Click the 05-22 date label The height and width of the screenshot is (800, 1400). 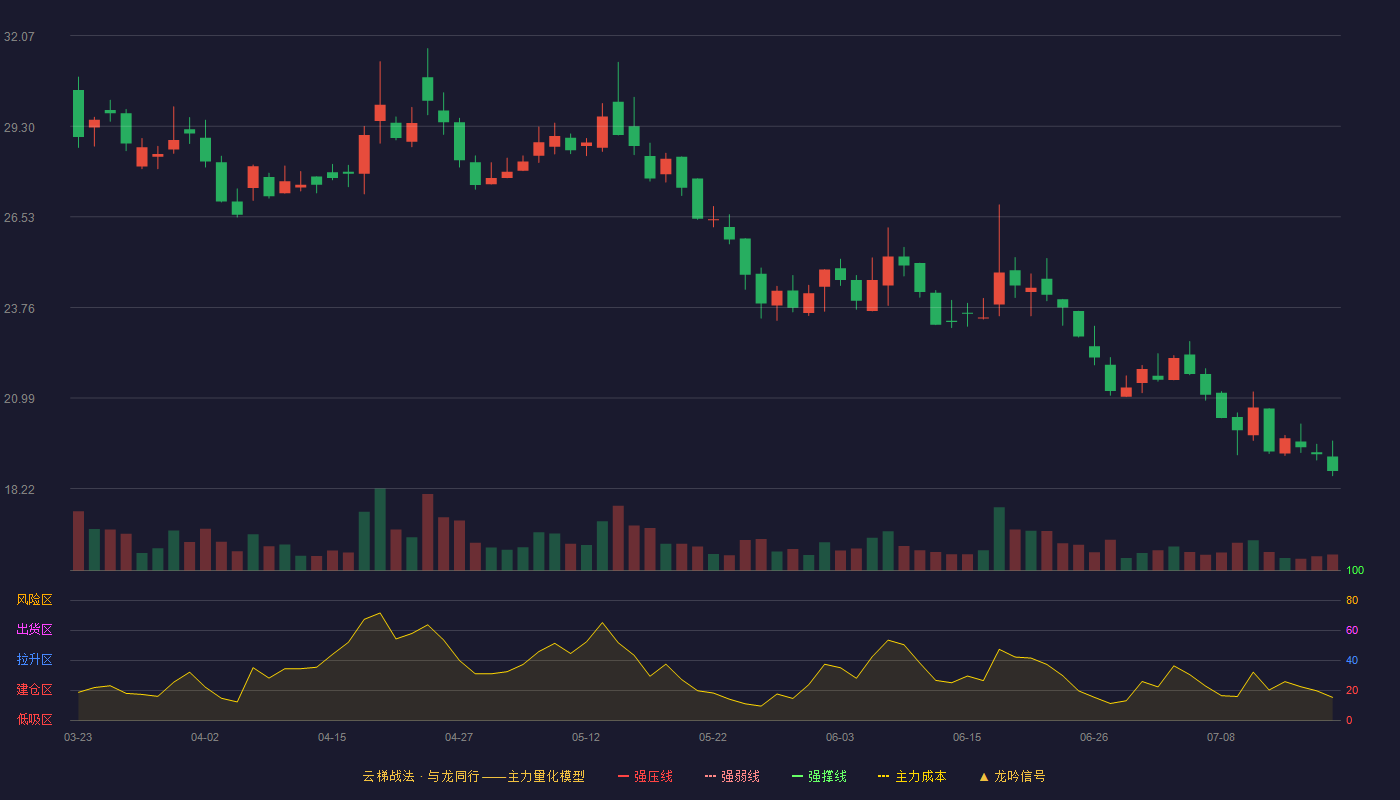pos(713,737)
